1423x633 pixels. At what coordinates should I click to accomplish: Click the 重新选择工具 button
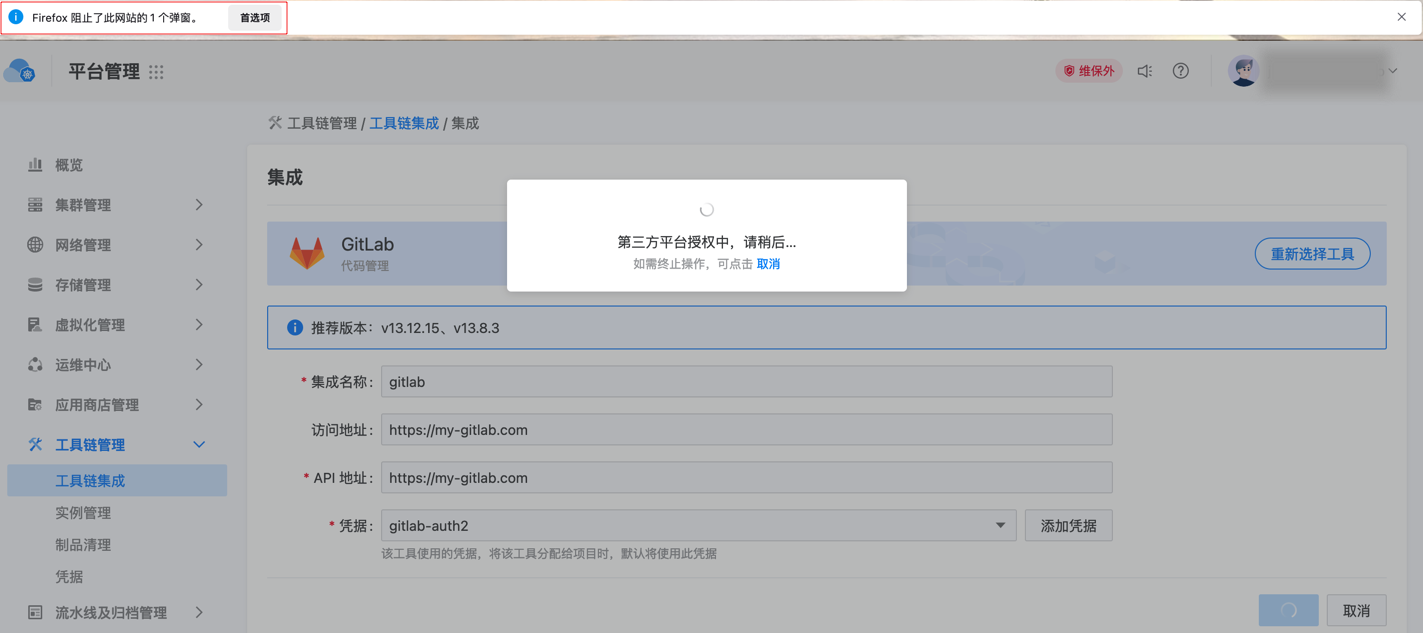tap(1312, 254)
